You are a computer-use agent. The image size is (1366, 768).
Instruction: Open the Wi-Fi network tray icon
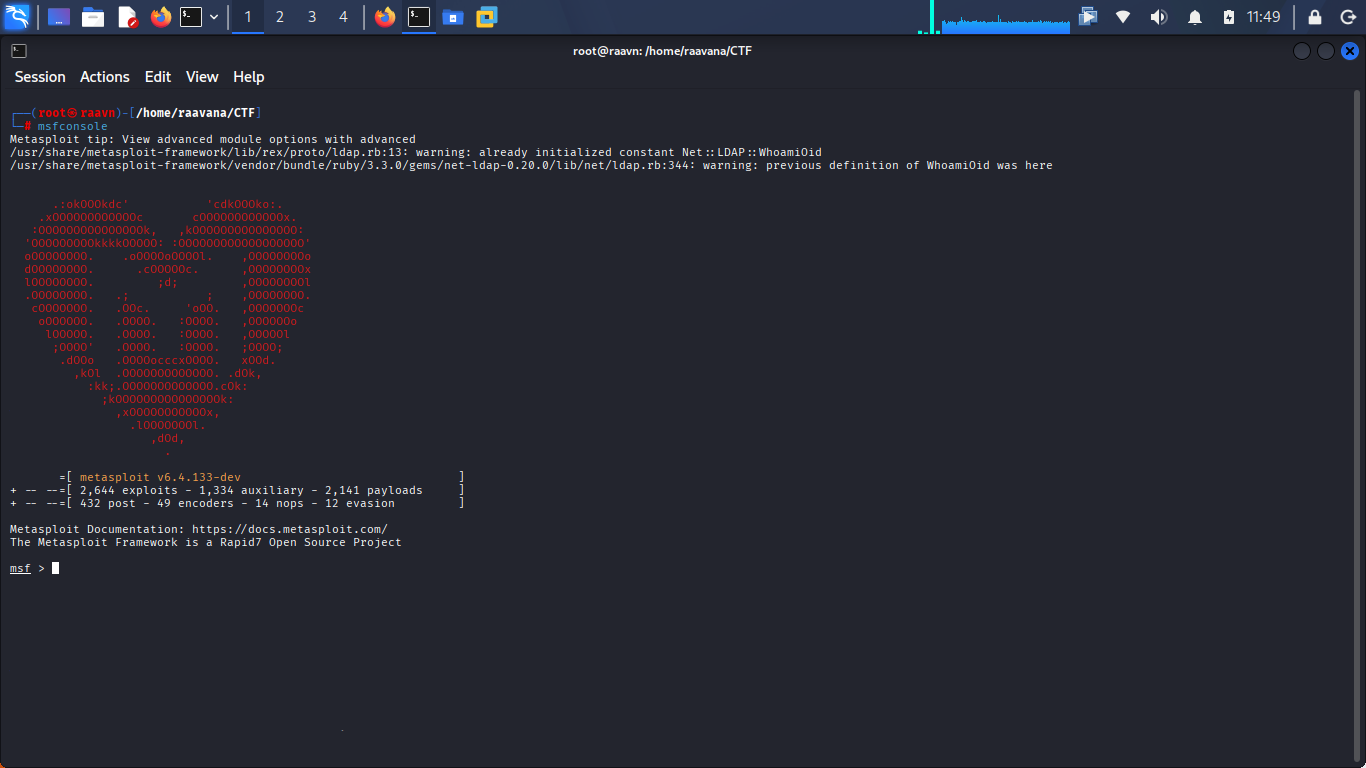[x=1123, y=17]
